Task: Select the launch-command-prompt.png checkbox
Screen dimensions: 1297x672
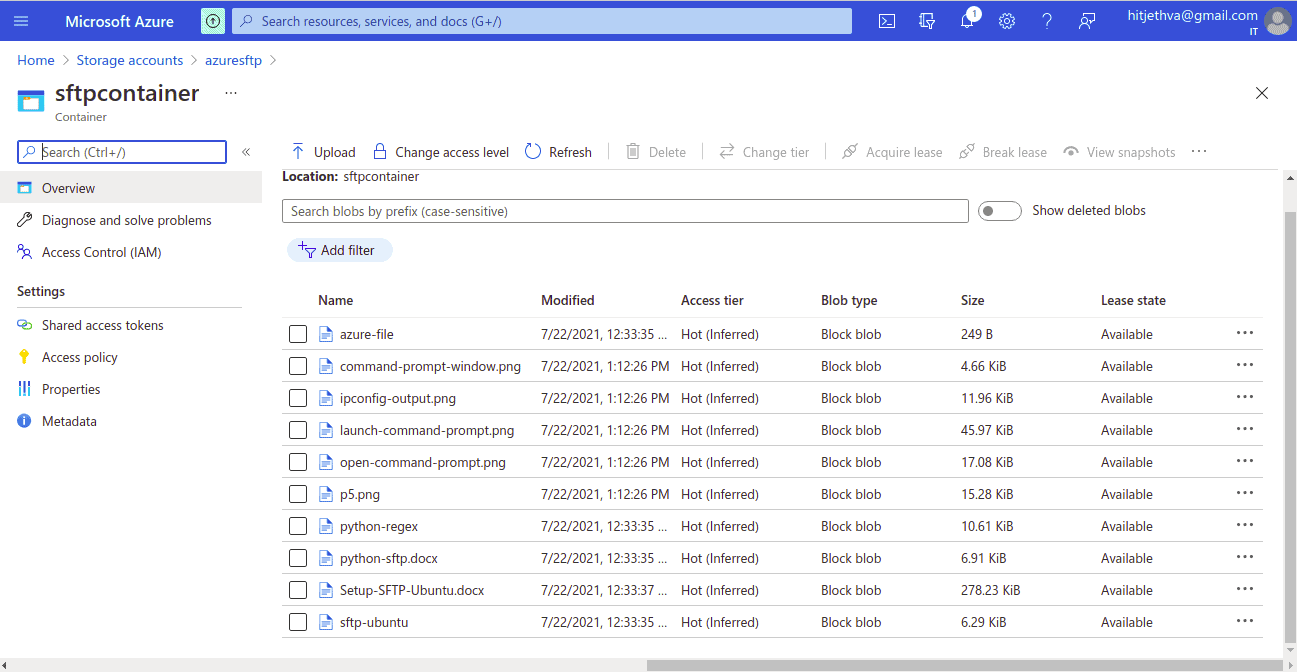Action: [298, 430]
